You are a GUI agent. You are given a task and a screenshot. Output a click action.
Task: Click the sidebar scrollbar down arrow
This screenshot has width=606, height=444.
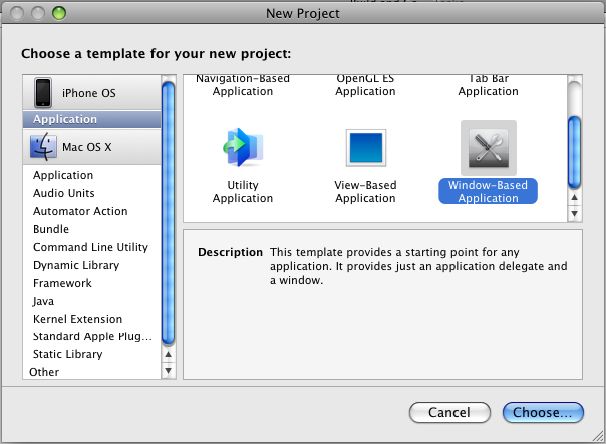tap(169, 371)
